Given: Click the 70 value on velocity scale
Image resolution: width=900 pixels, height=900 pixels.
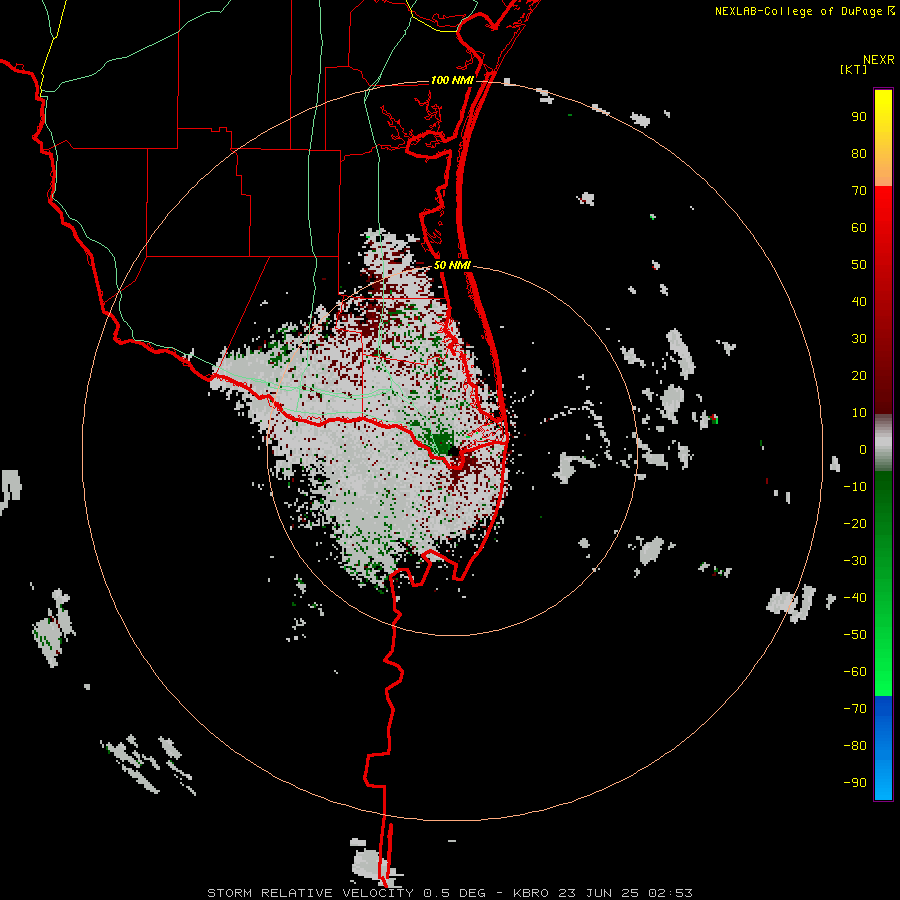Looking at the screenshot, I should point(859,191).
